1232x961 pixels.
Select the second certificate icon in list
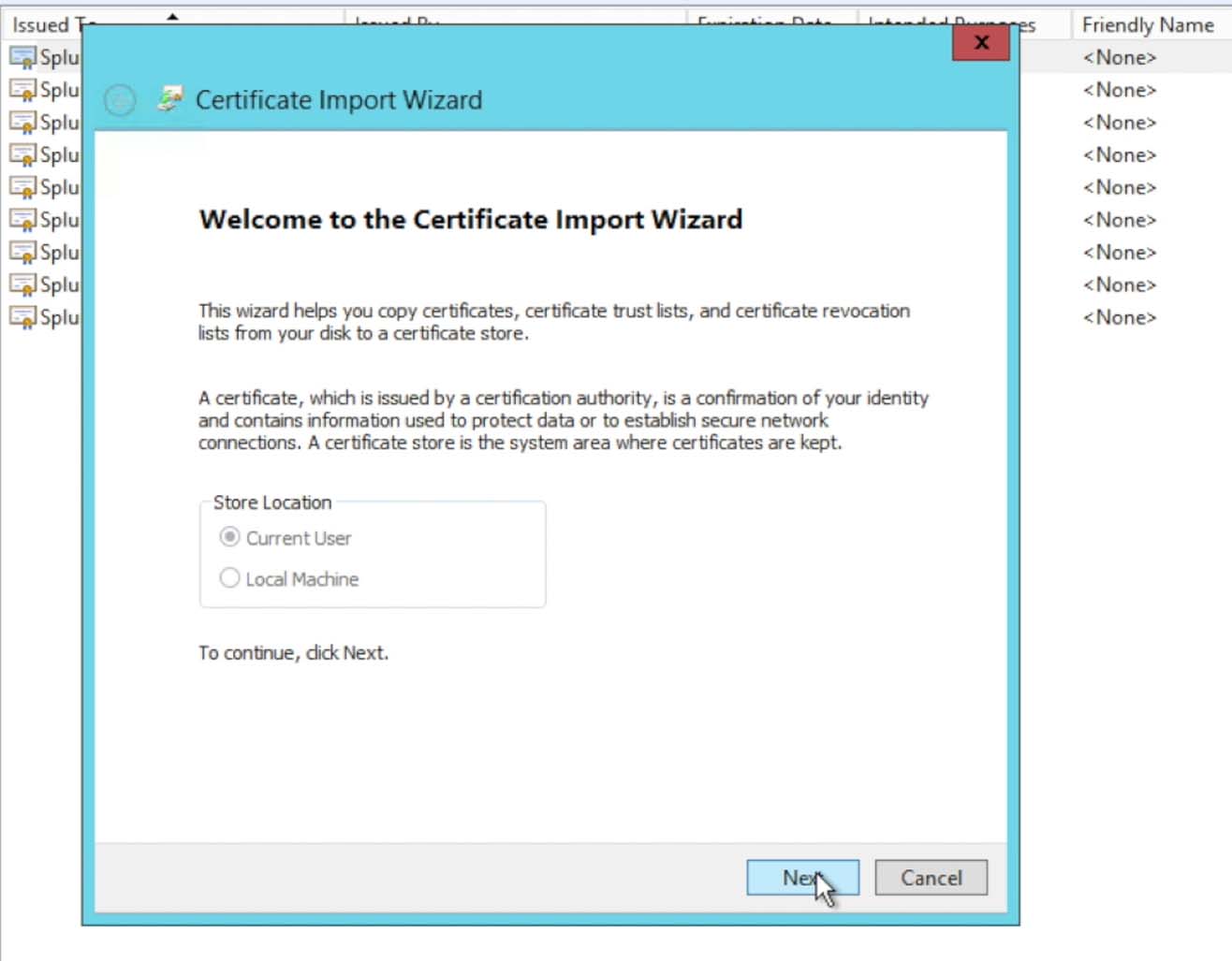(22, 90)
